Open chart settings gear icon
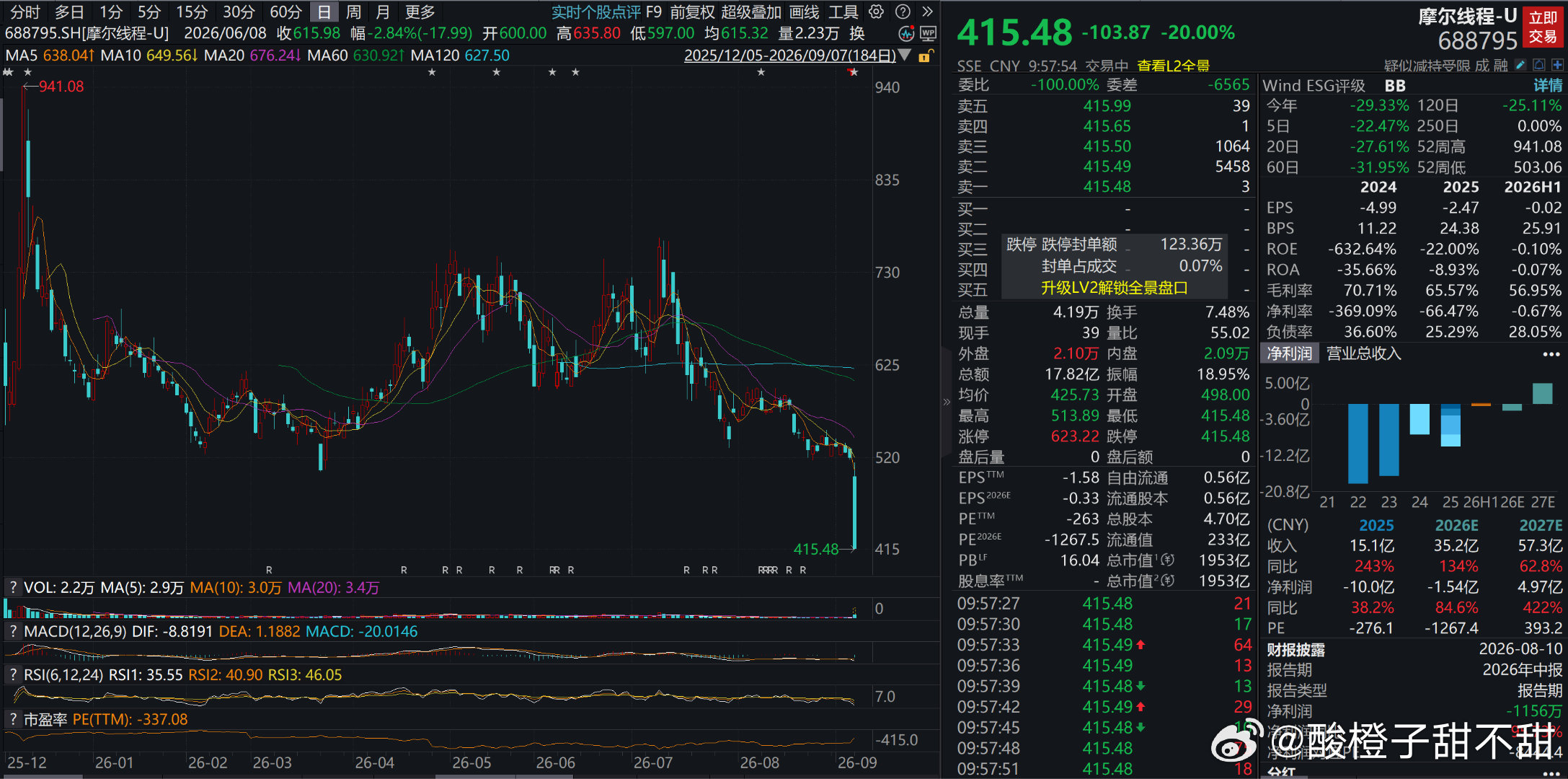 pos(876,12)
